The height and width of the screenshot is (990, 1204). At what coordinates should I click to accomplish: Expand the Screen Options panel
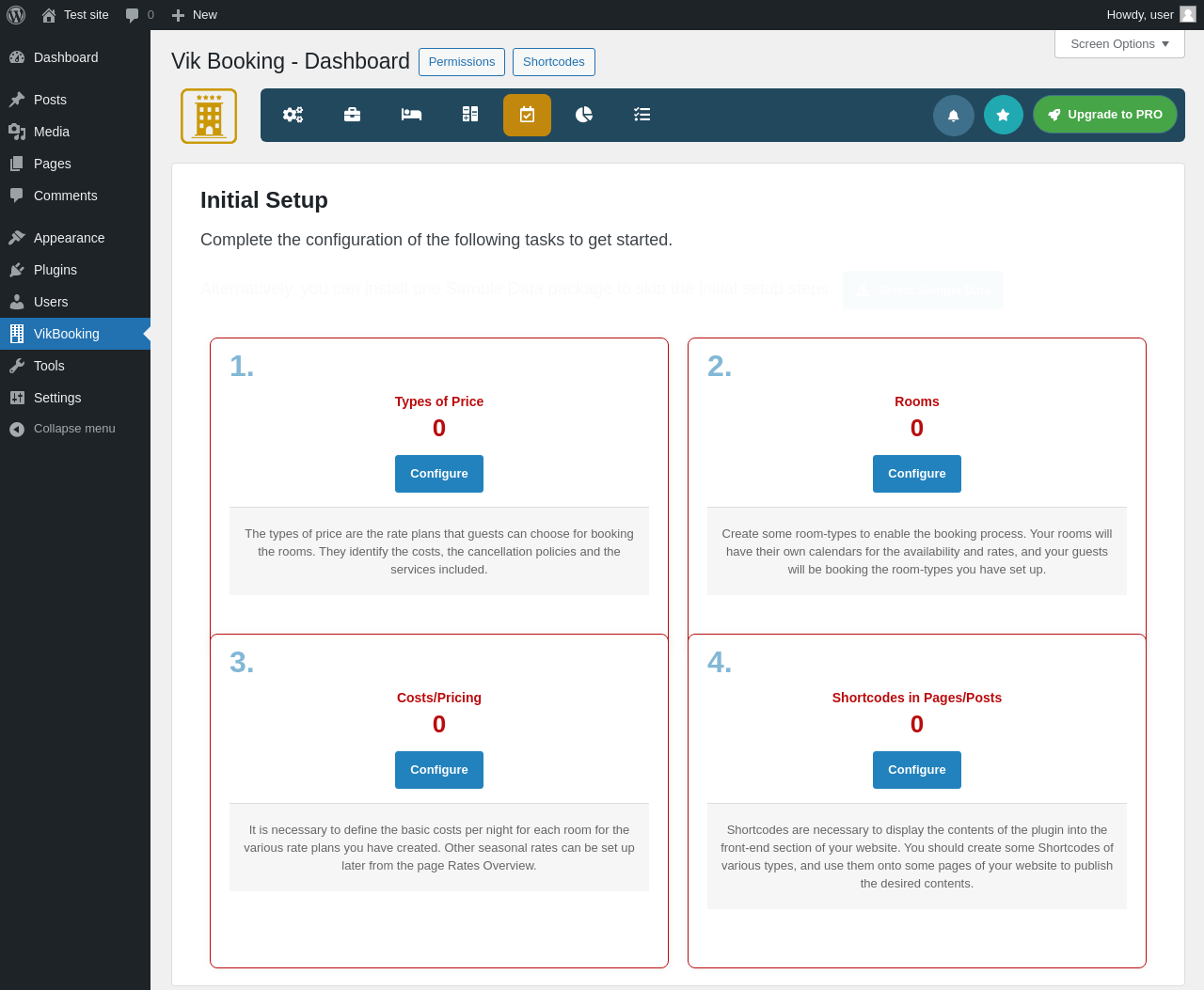point(1119,44)
